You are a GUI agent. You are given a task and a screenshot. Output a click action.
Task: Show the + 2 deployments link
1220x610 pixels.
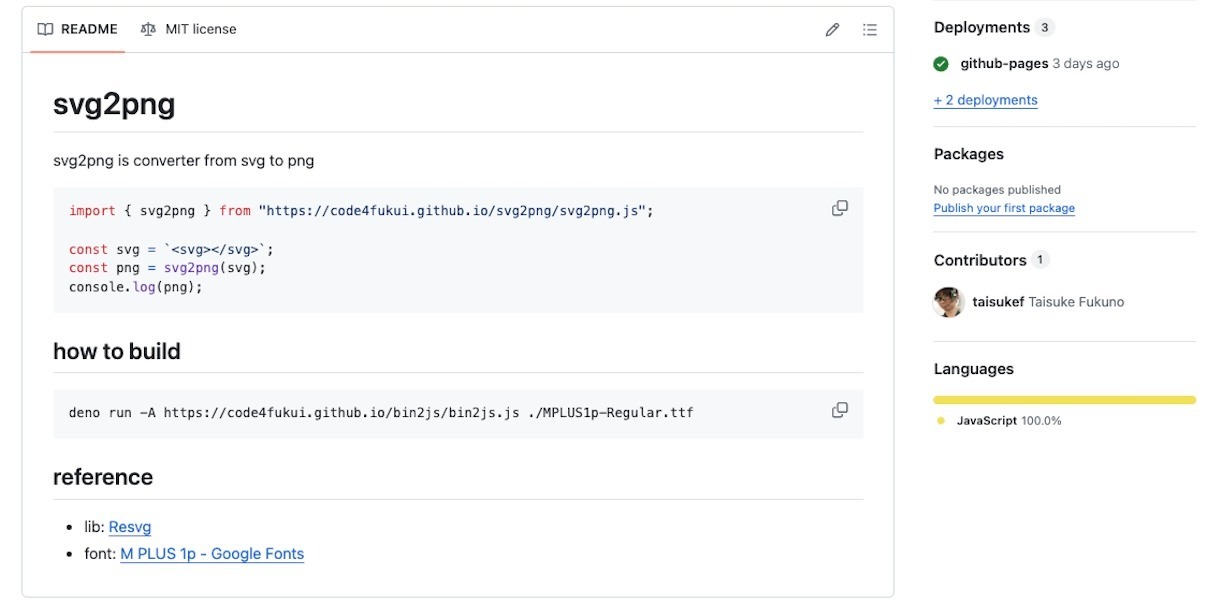point(985,100)
